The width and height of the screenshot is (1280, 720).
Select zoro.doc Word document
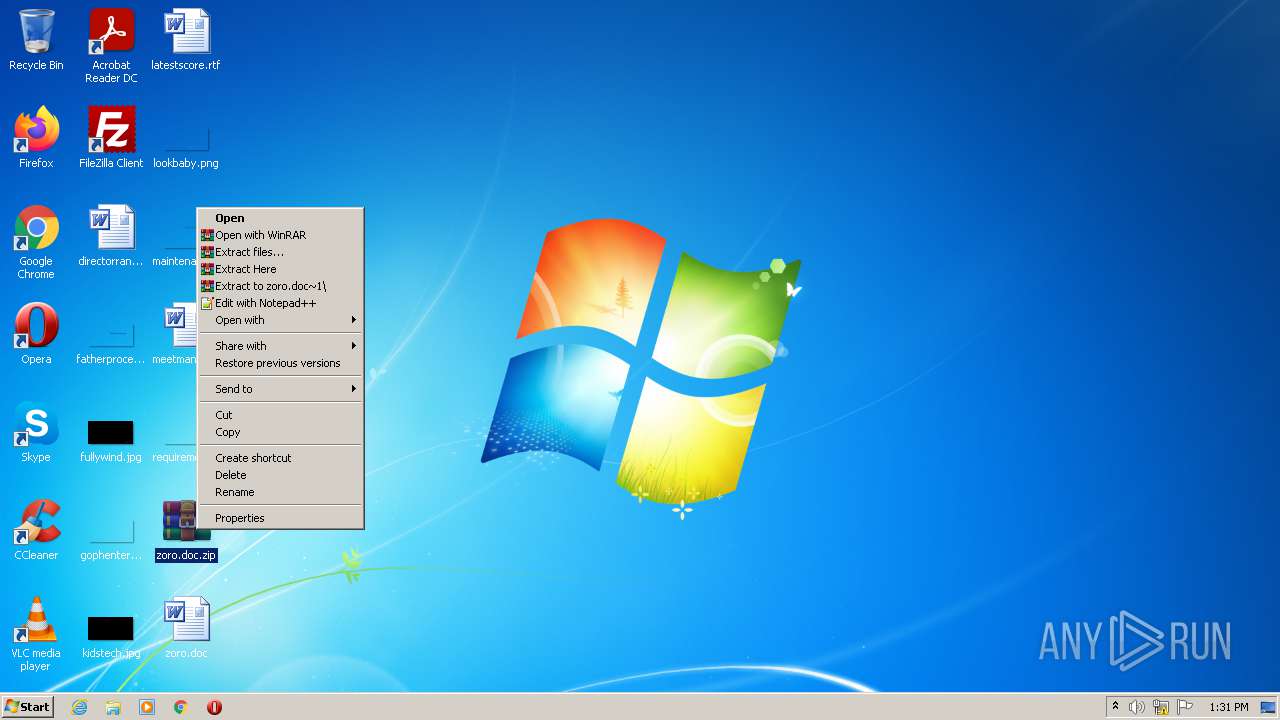pyautogui.click(x=186, y=627)
